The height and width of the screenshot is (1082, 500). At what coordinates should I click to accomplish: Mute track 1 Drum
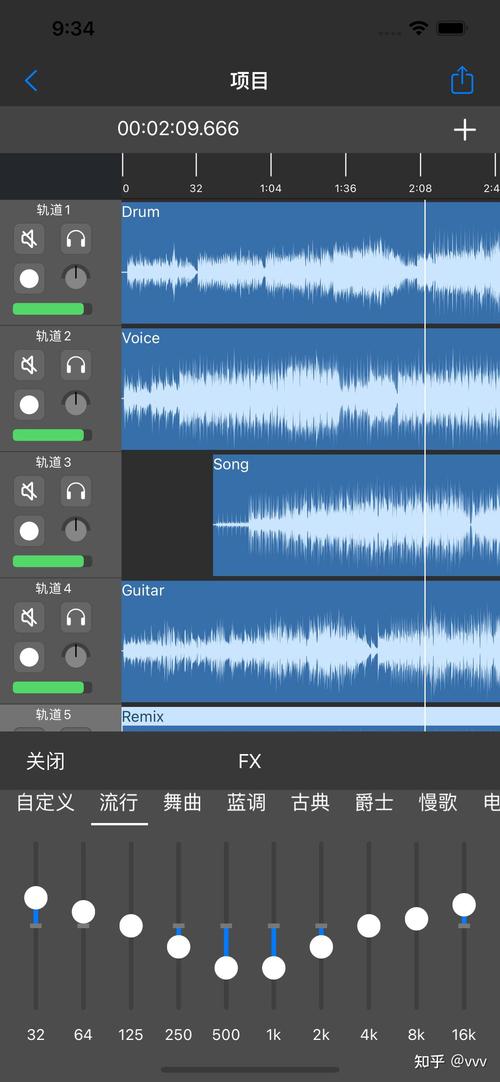[x=29, y=239]
